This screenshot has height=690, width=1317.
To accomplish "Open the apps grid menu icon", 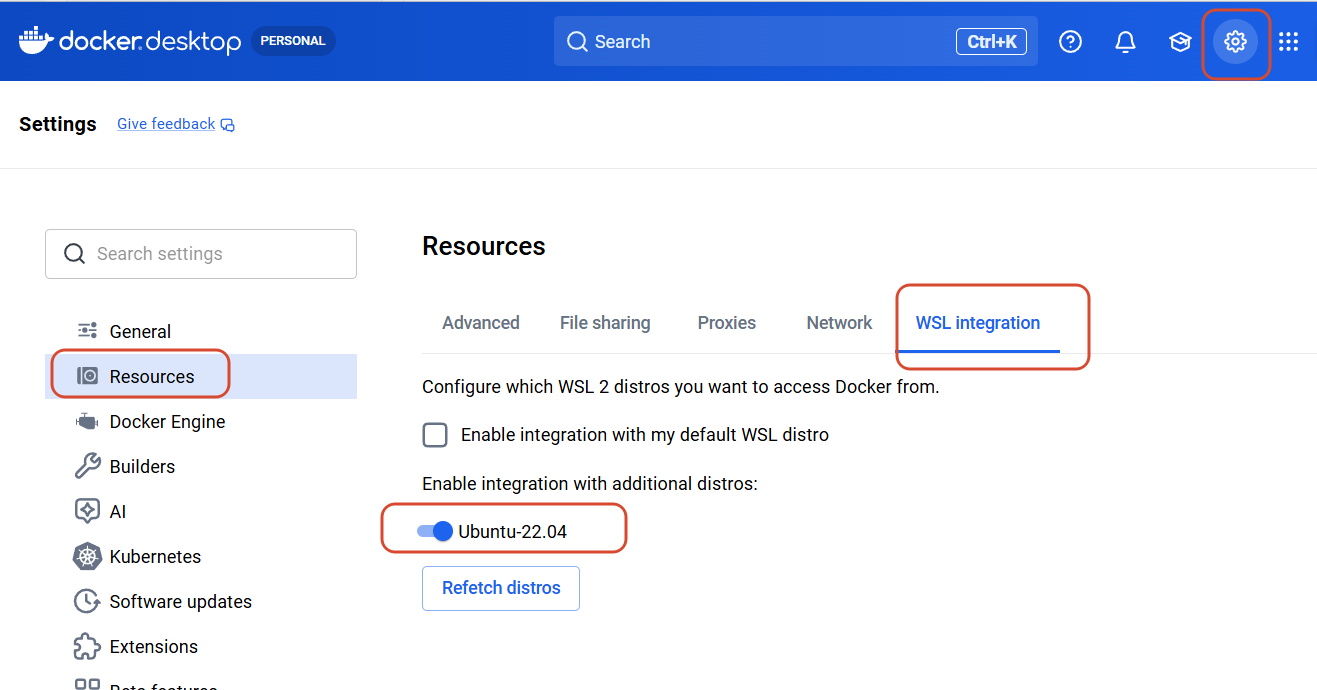I will (1288, 41).
